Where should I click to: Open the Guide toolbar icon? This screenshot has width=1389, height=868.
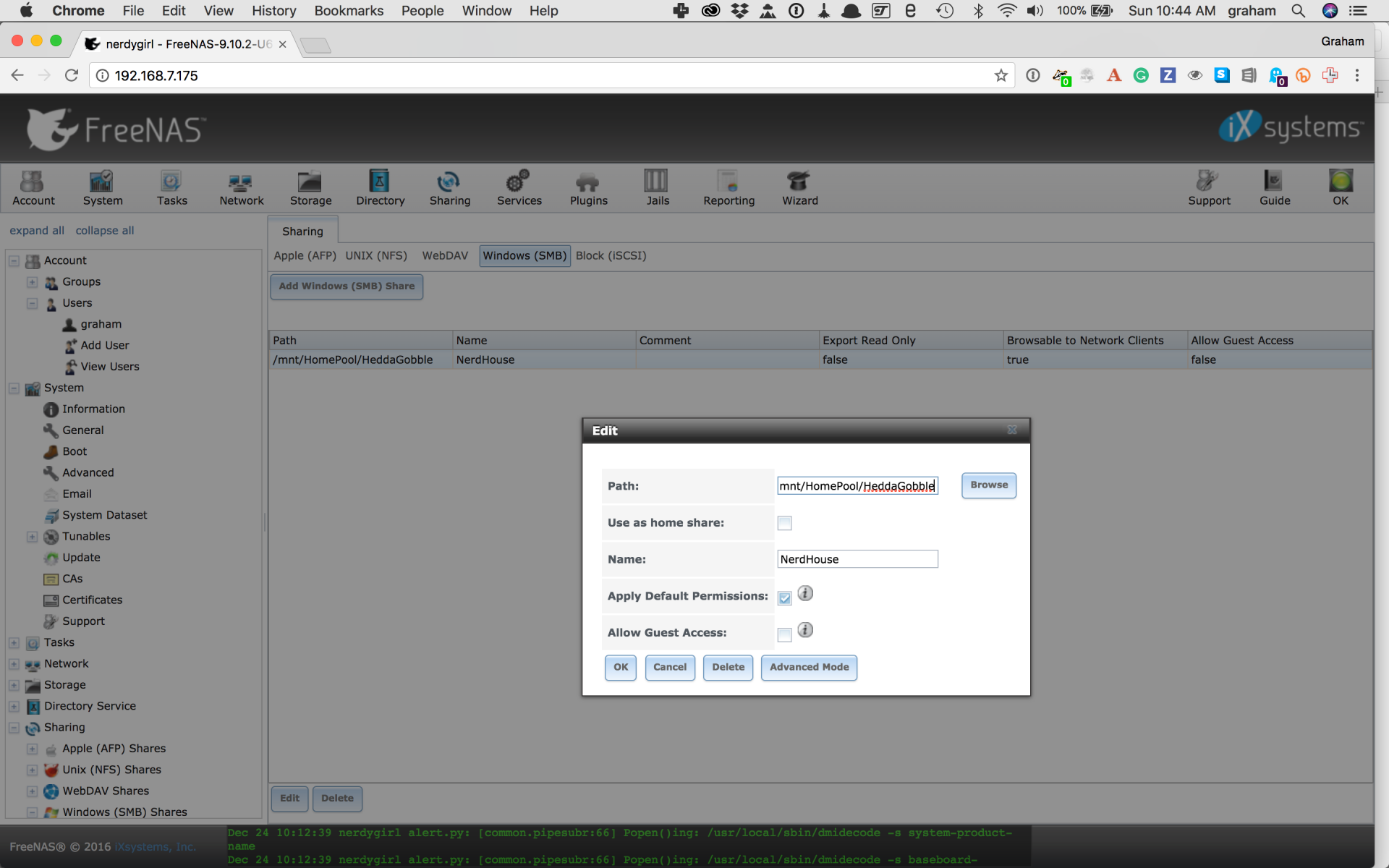pos(1274,188)
